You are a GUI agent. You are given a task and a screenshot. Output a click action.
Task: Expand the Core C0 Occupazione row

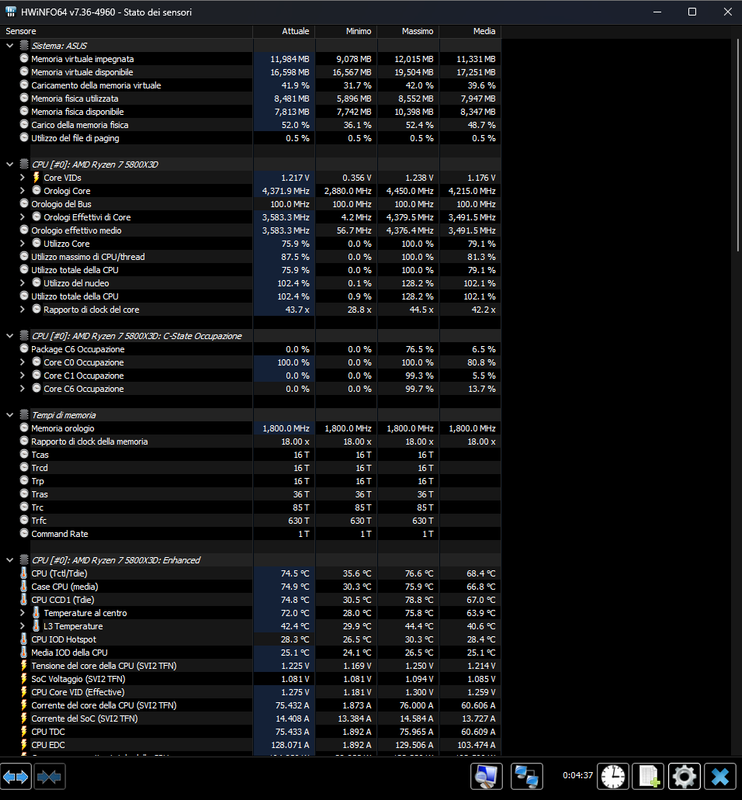(x=22, y=362)
